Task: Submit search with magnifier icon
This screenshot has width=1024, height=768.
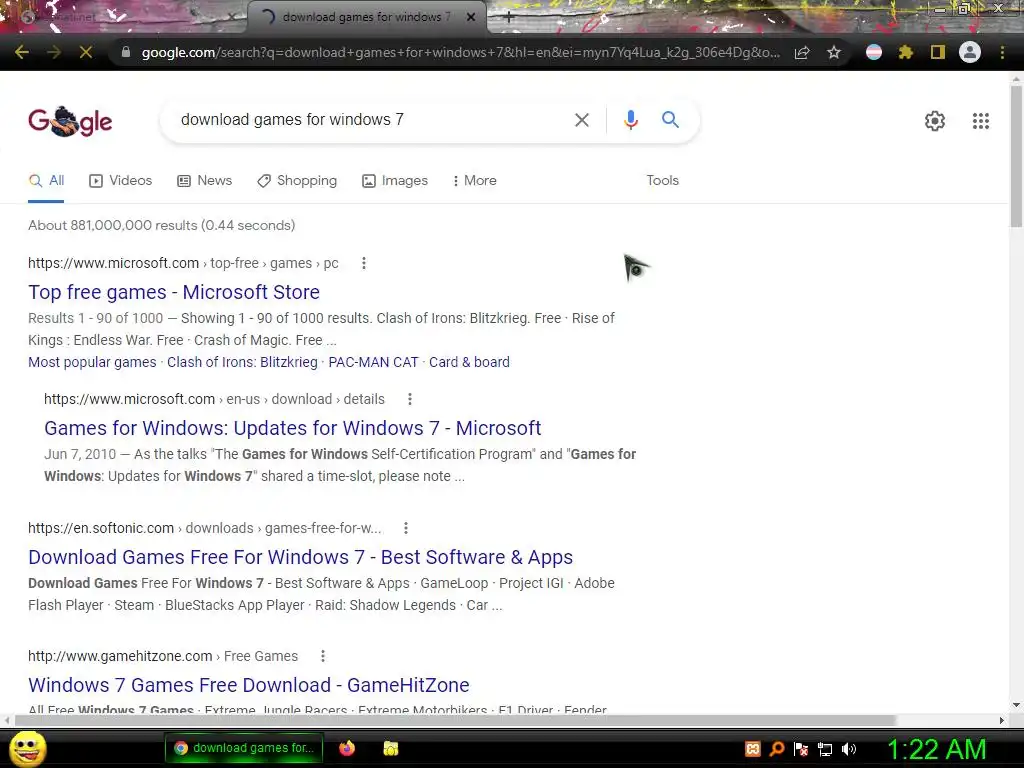Action: [670, 120]
